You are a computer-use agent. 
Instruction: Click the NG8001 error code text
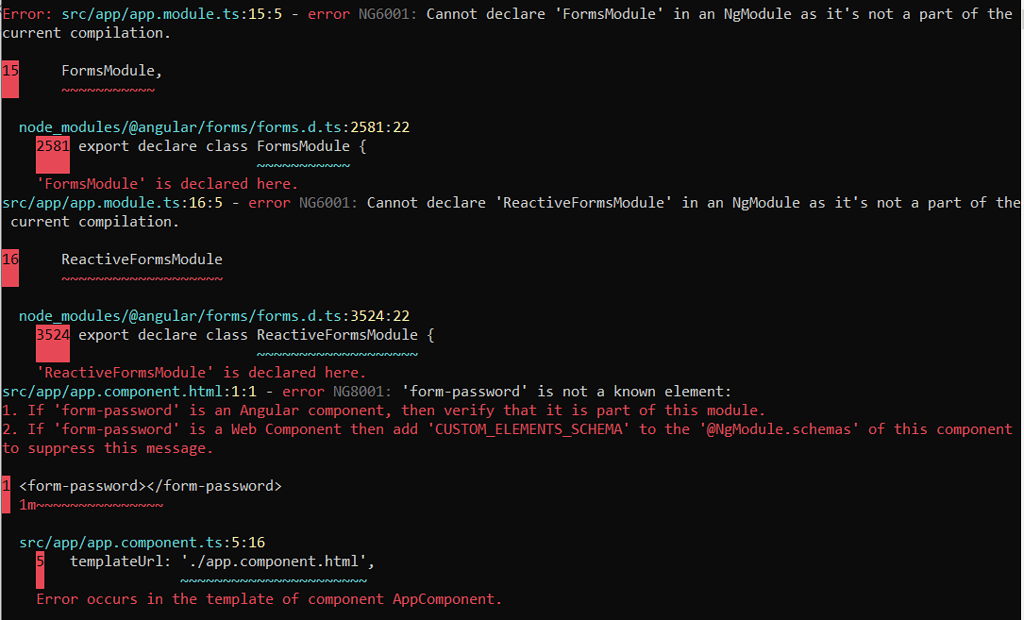click(x=362, y=392)
